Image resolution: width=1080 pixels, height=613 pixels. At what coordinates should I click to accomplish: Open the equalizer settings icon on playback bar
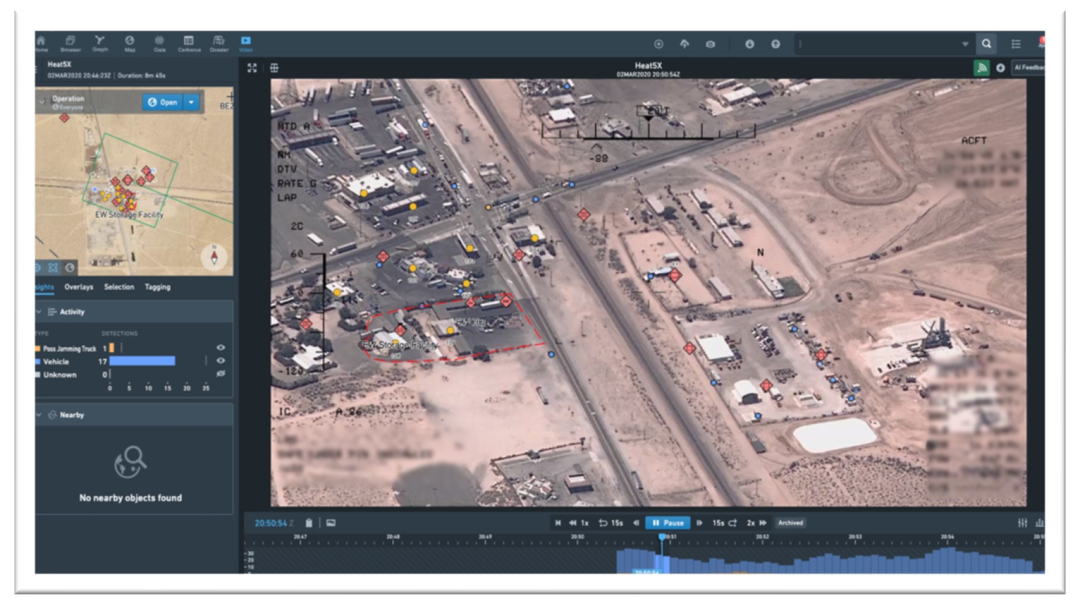coord(1023,523)
